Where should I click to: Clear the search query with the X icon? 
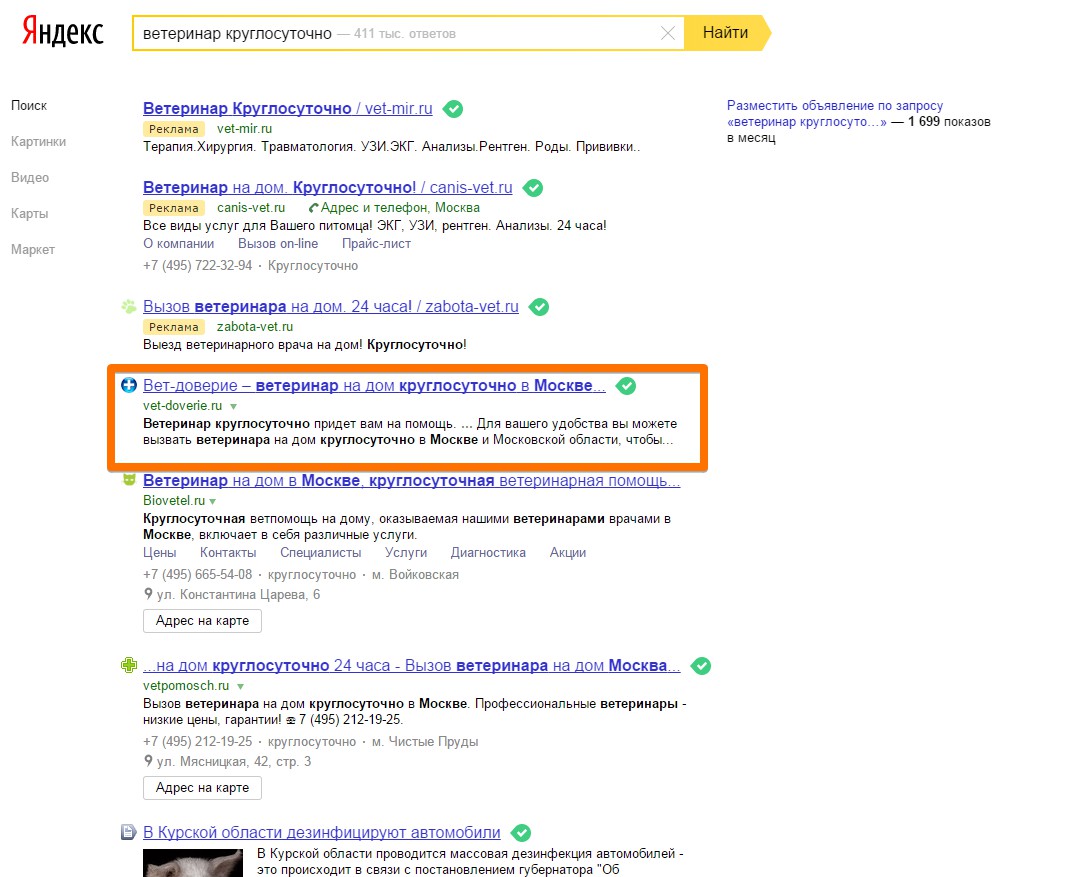(x=668, y=33)
